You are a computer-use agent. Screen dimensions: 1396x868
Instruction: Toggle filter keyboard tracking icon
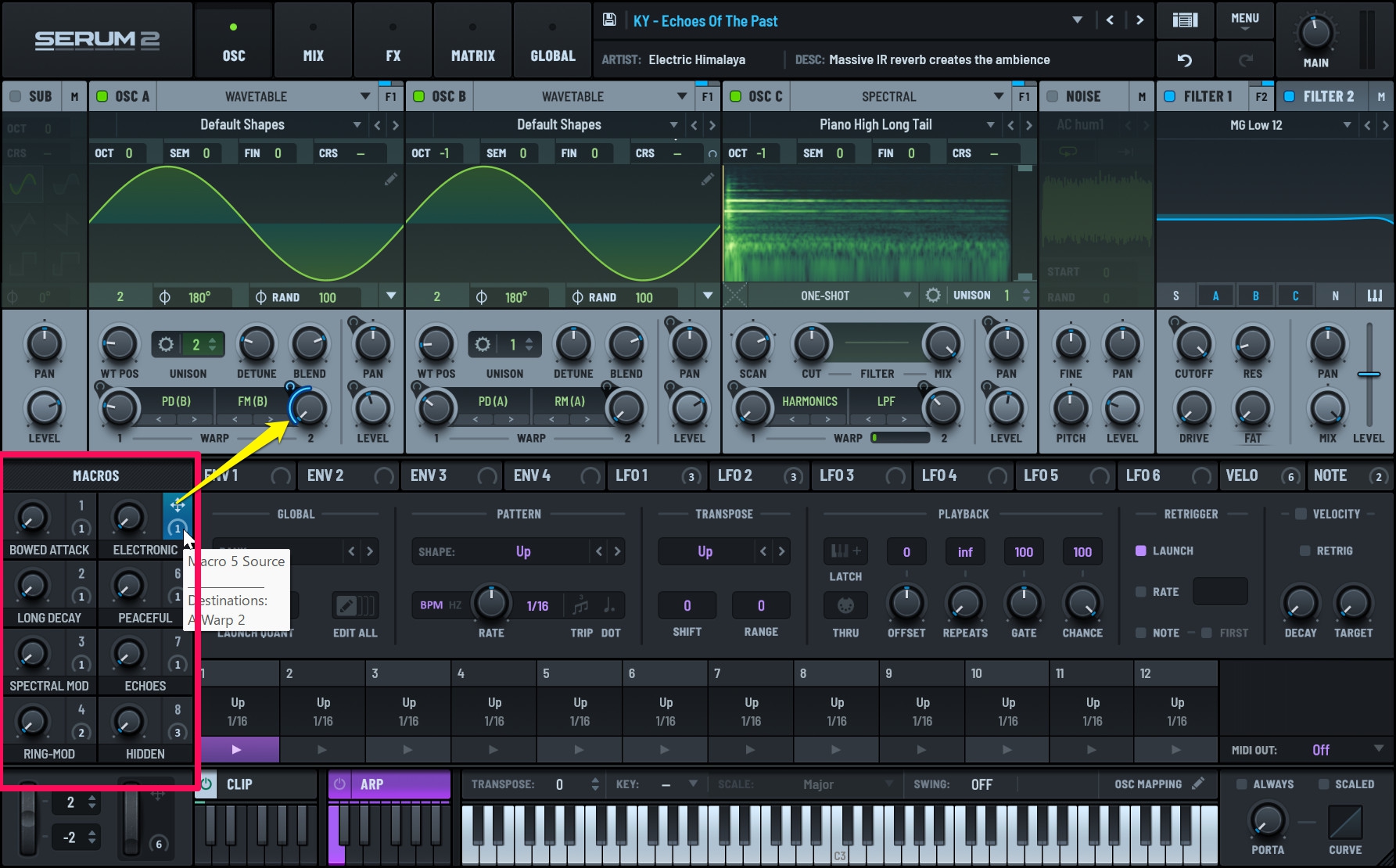click(x=1374, y=296)
